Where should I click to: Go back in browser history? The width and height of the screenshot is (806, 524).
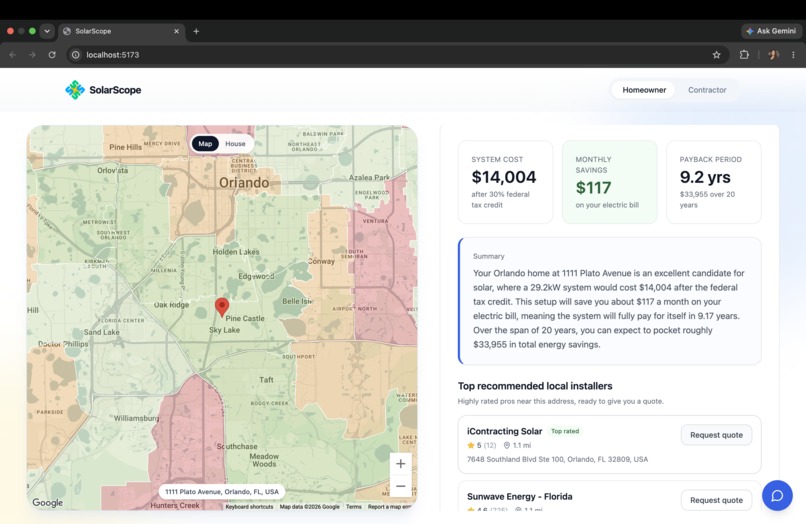[13, 55]
